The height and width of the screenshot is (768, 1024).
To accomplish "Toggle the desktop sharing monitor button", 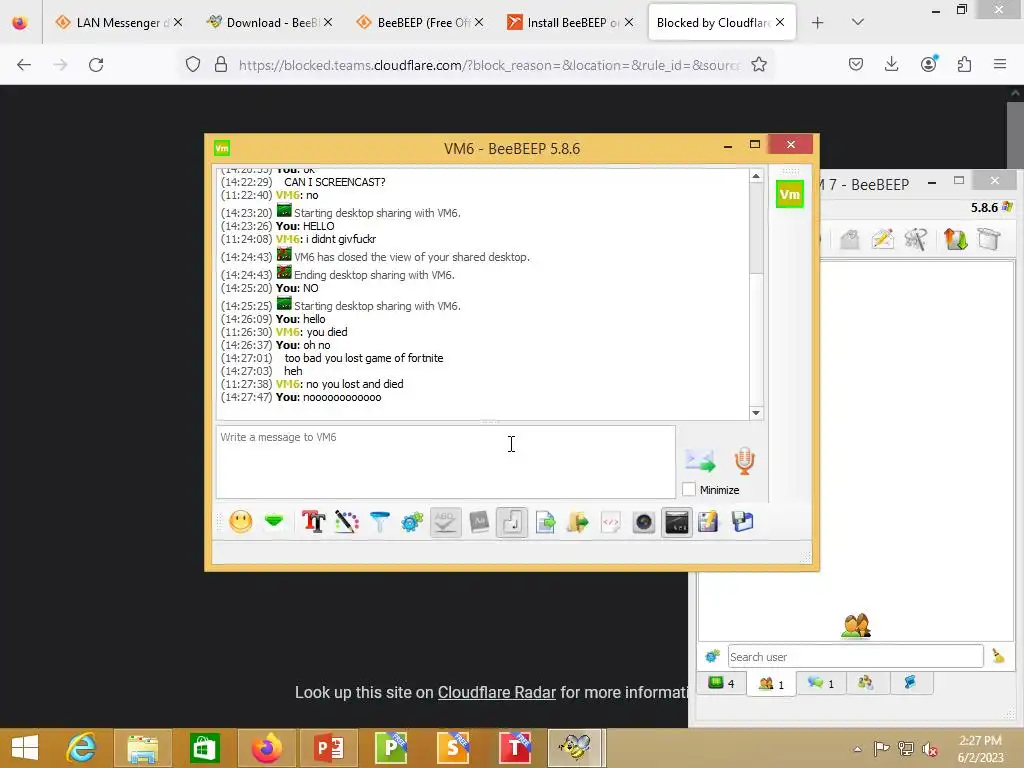I will 677,522.
